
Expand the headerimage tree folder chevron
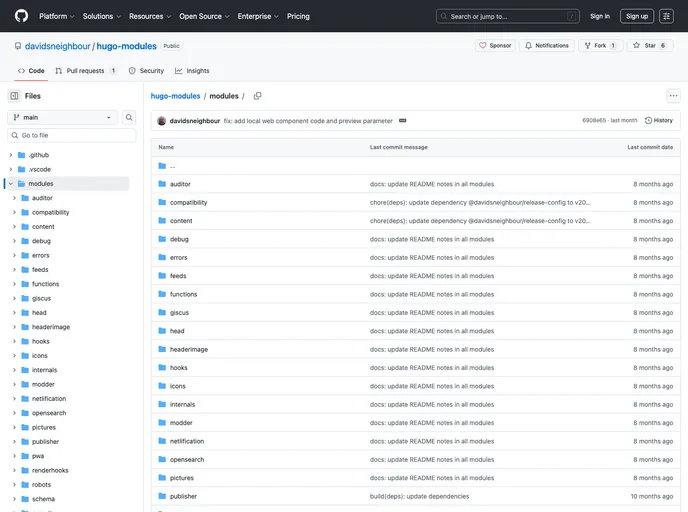(x=14, y=327)
